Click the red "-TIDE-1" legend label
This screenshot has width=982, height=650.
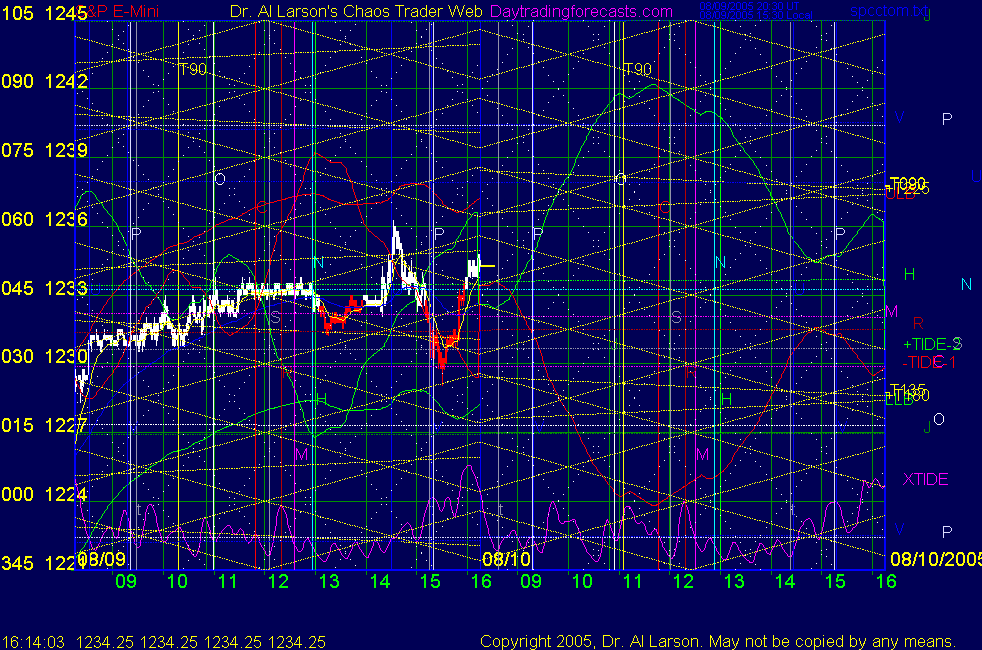(929, 362)
